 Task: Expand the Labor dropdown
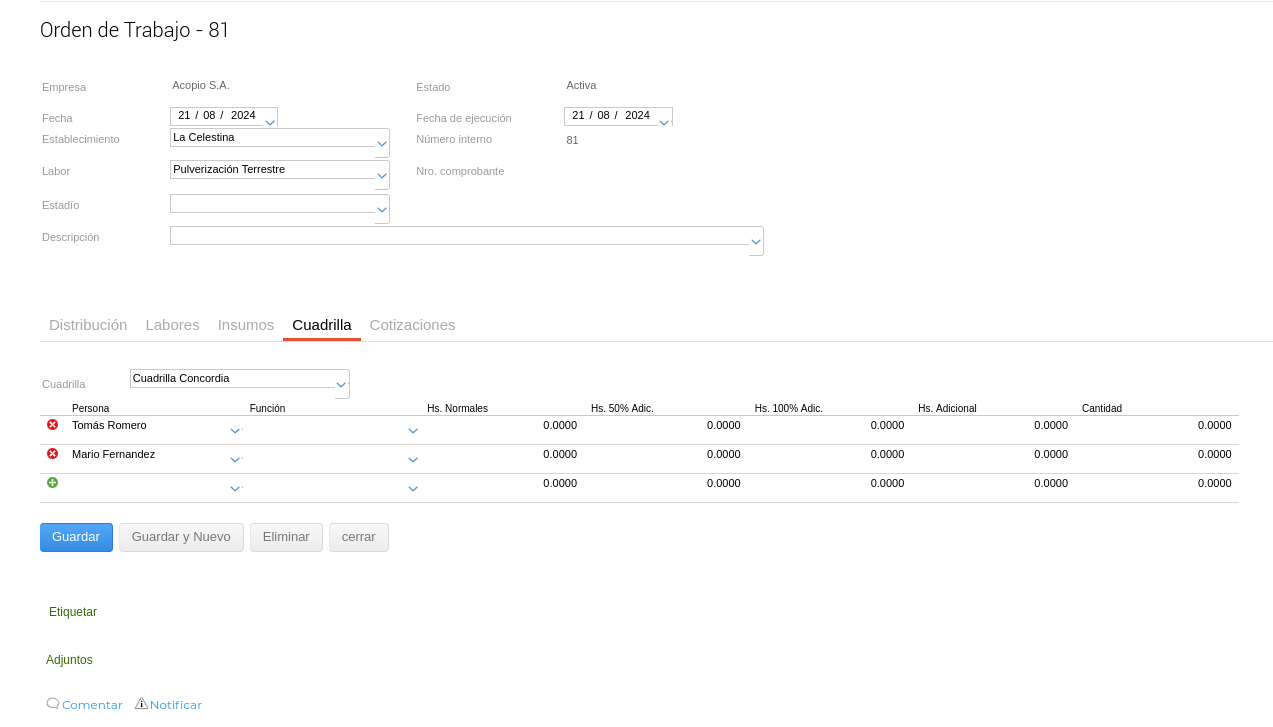pos(382,176)
